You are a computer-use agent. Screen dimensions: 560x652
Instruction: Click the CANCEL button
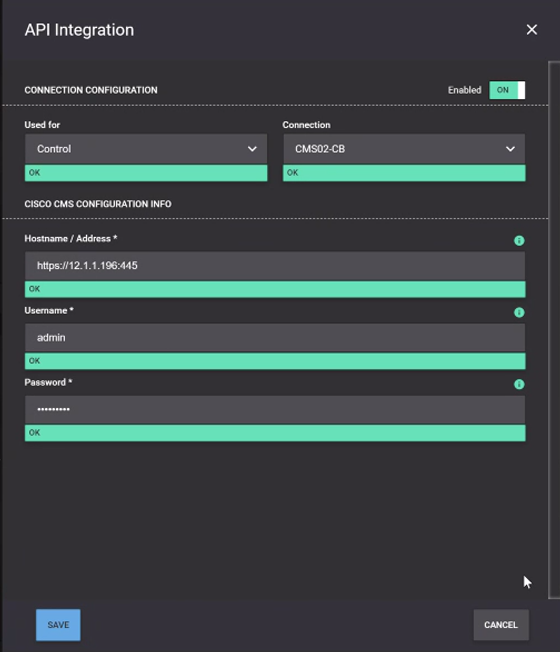501,625
